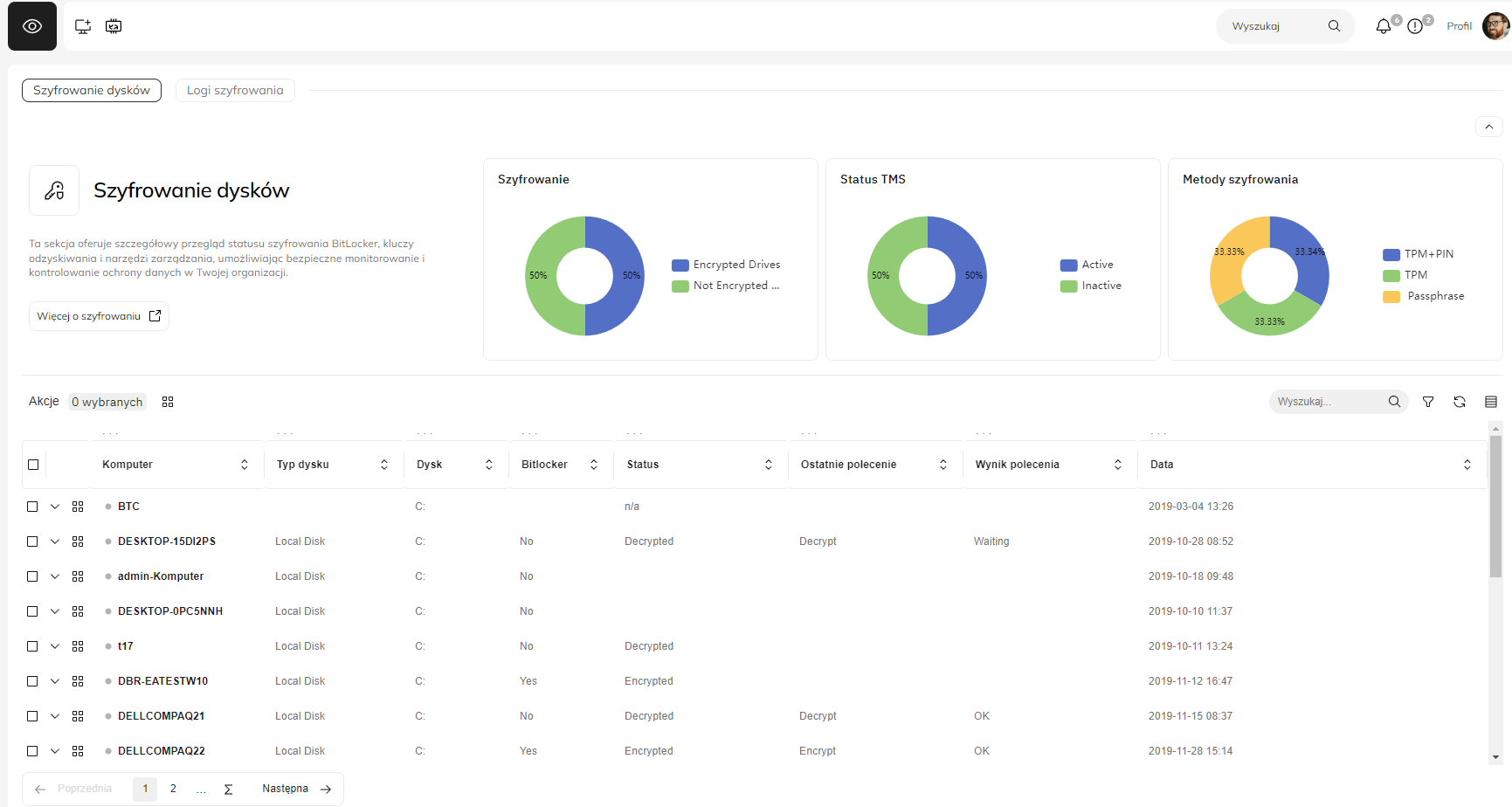Tick the select-all checkbox in table header
Viewport: 1512px width, 807px height.
click(x=33, y=465)
